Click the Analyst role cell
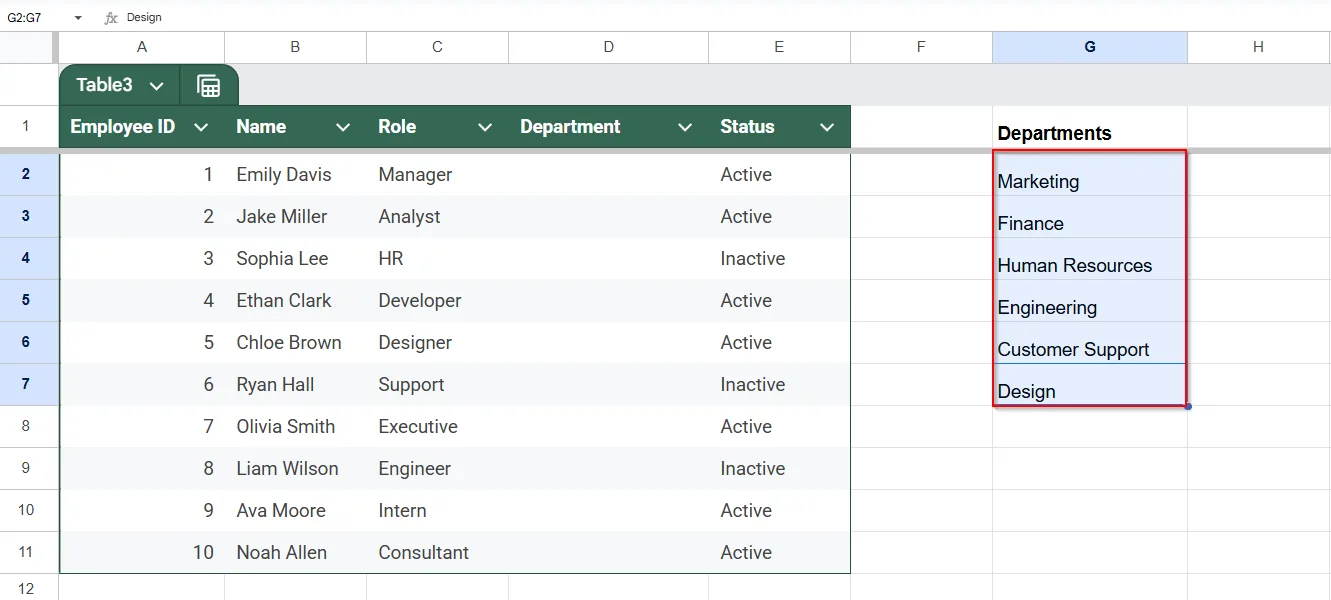The width and height of the screenshot is (1331, 600). pos(437,216)
